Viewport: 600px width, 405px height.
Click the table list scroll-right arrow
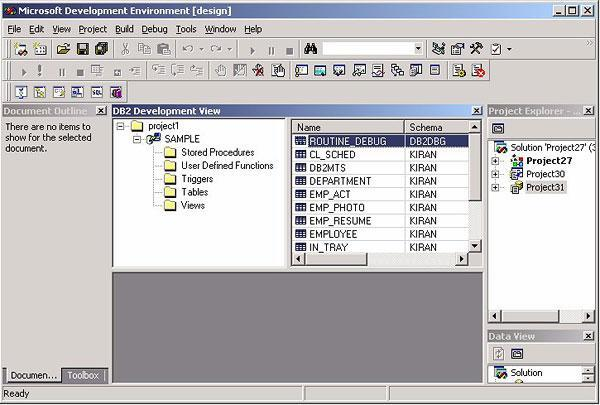point(462,259)
